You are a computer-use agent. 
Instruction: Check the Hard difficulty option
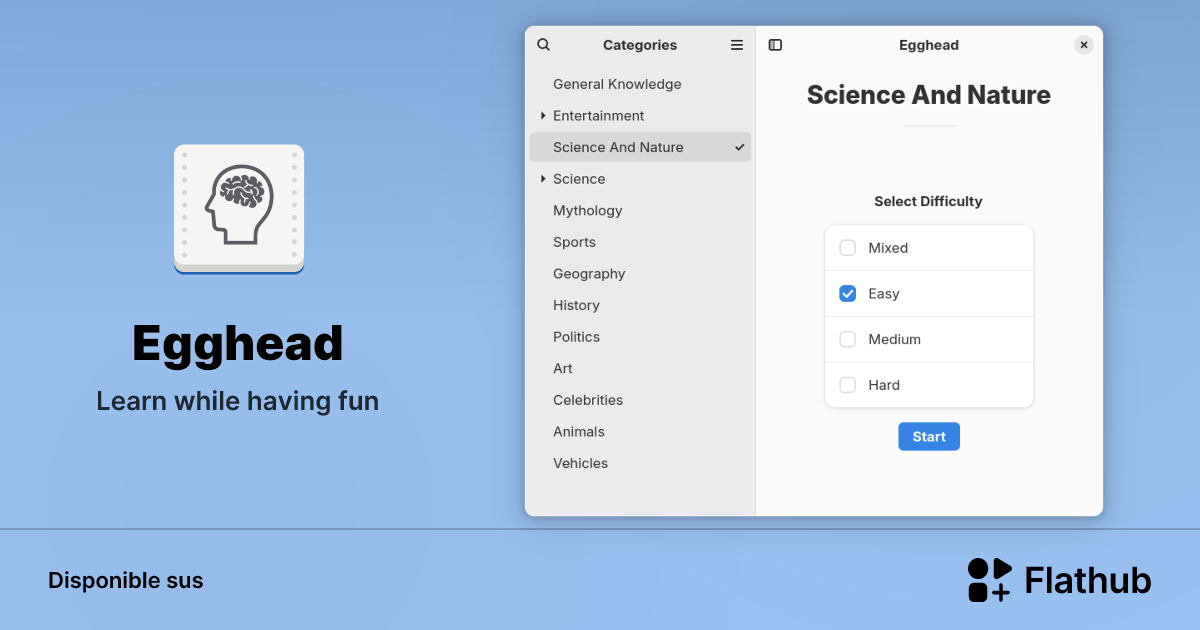click(x=847, y=384)
